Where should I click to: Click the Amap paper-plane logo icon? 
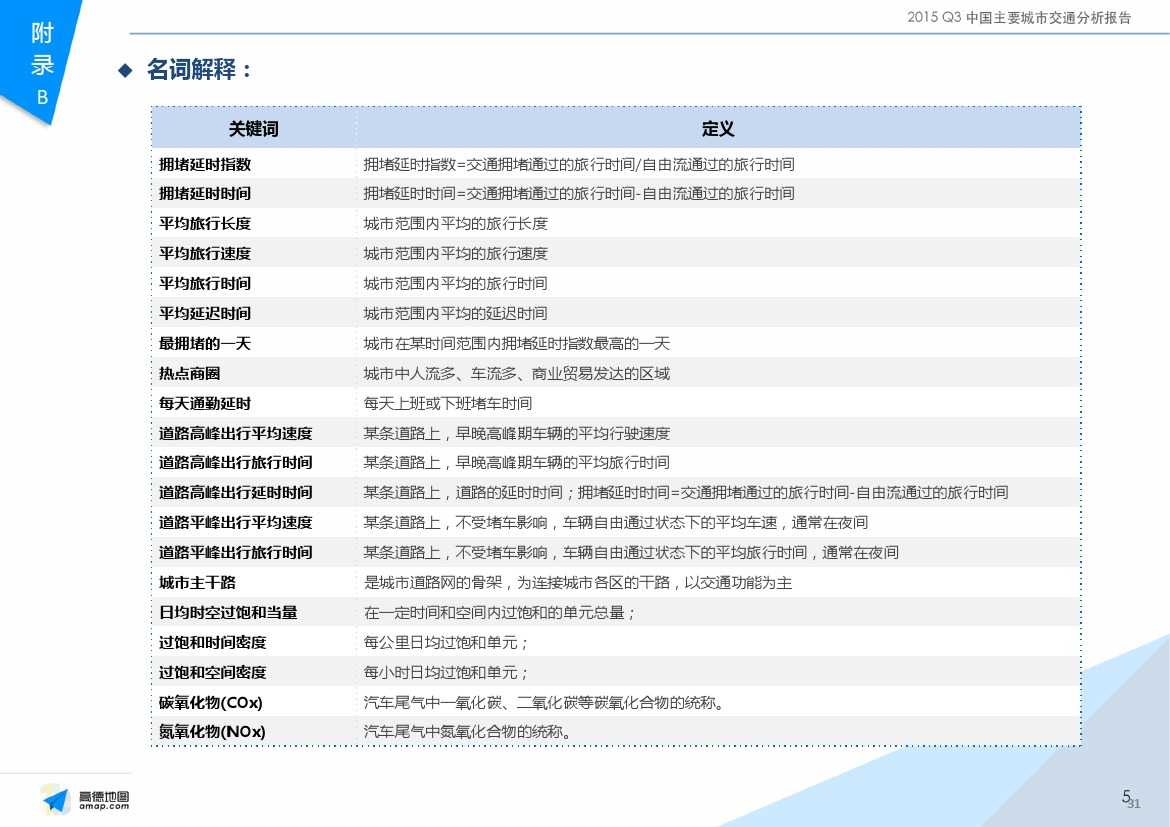pyautogui.click(x=55, y=799)
